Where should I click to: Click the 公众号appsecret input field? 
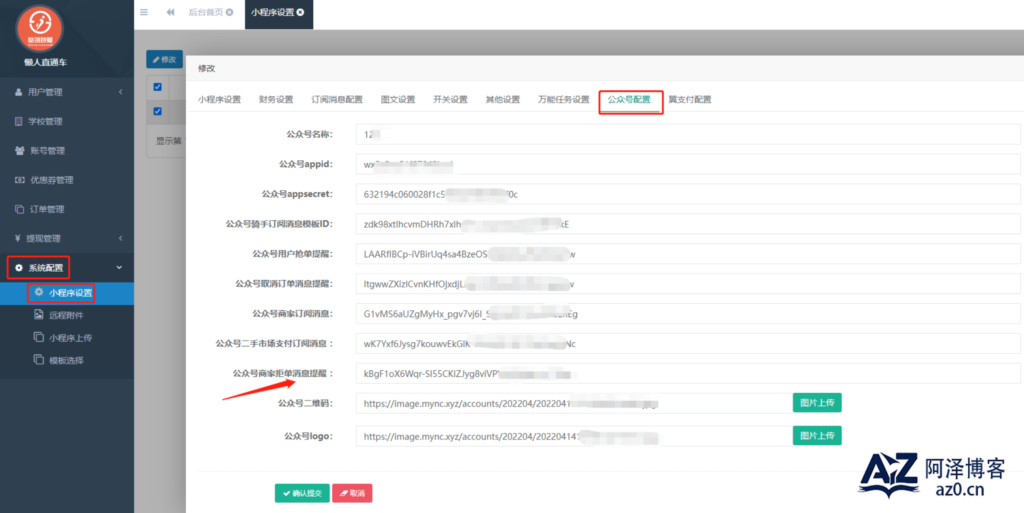(x=688, y=194)
